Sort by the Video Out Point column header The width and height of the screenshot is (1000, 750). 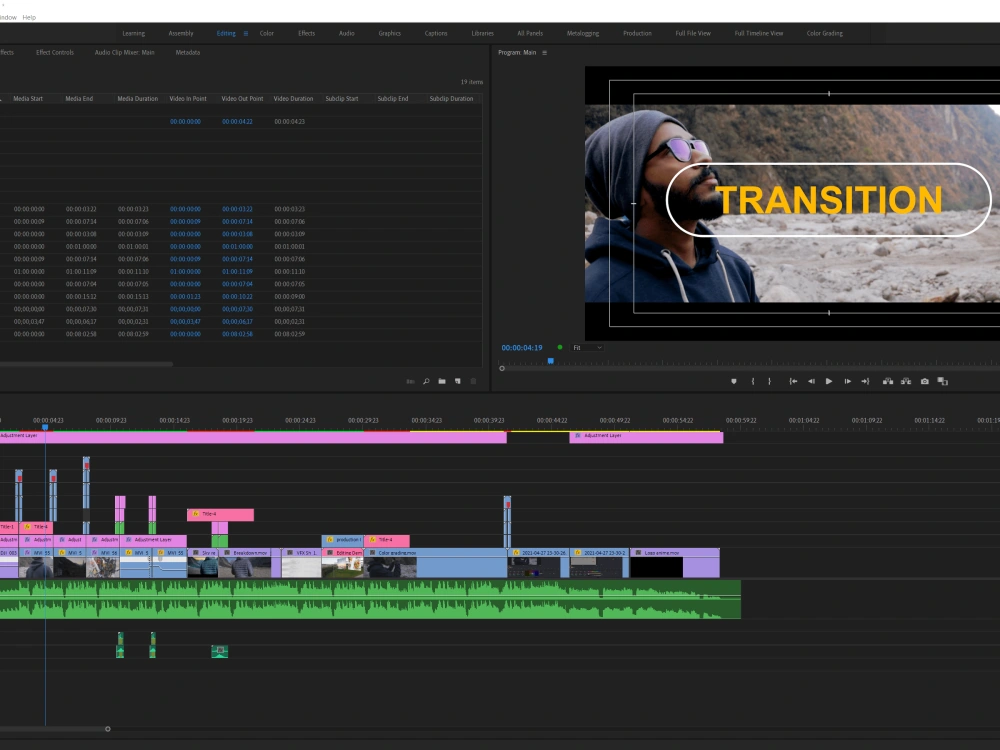tap(242, 99)
